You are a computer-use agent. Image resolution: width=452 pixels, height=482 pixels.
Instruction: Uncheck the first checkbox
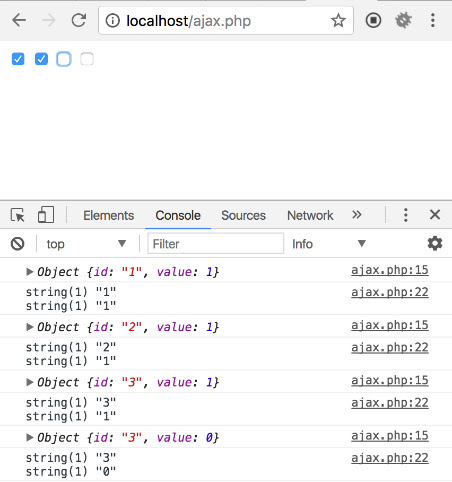point(18,59)
